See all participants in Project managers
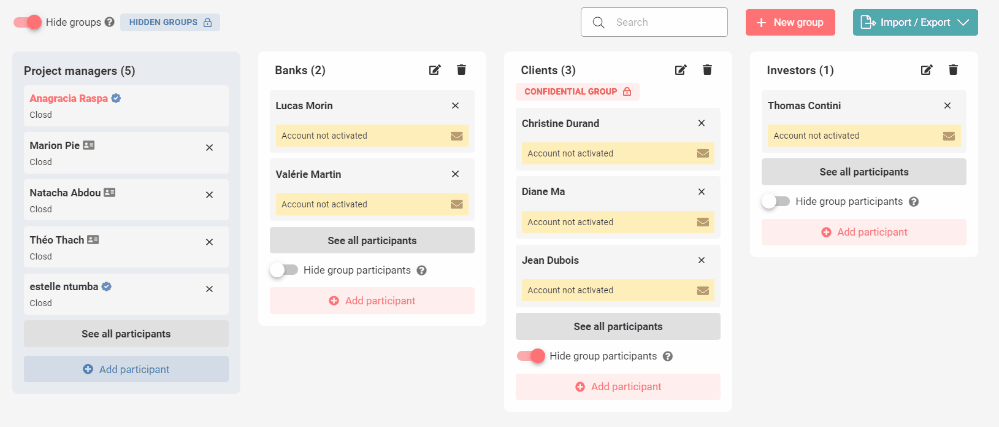Image resolution: width=999 pixels, height=427 pixels. tap(126, 334)
